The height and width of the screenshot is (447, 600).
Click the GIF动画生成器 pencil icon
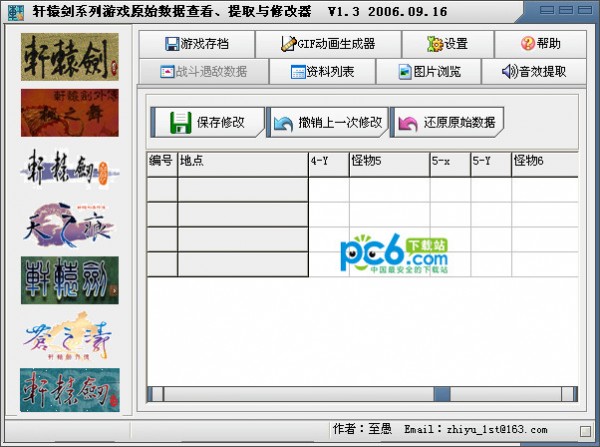(x=289, y=44)
